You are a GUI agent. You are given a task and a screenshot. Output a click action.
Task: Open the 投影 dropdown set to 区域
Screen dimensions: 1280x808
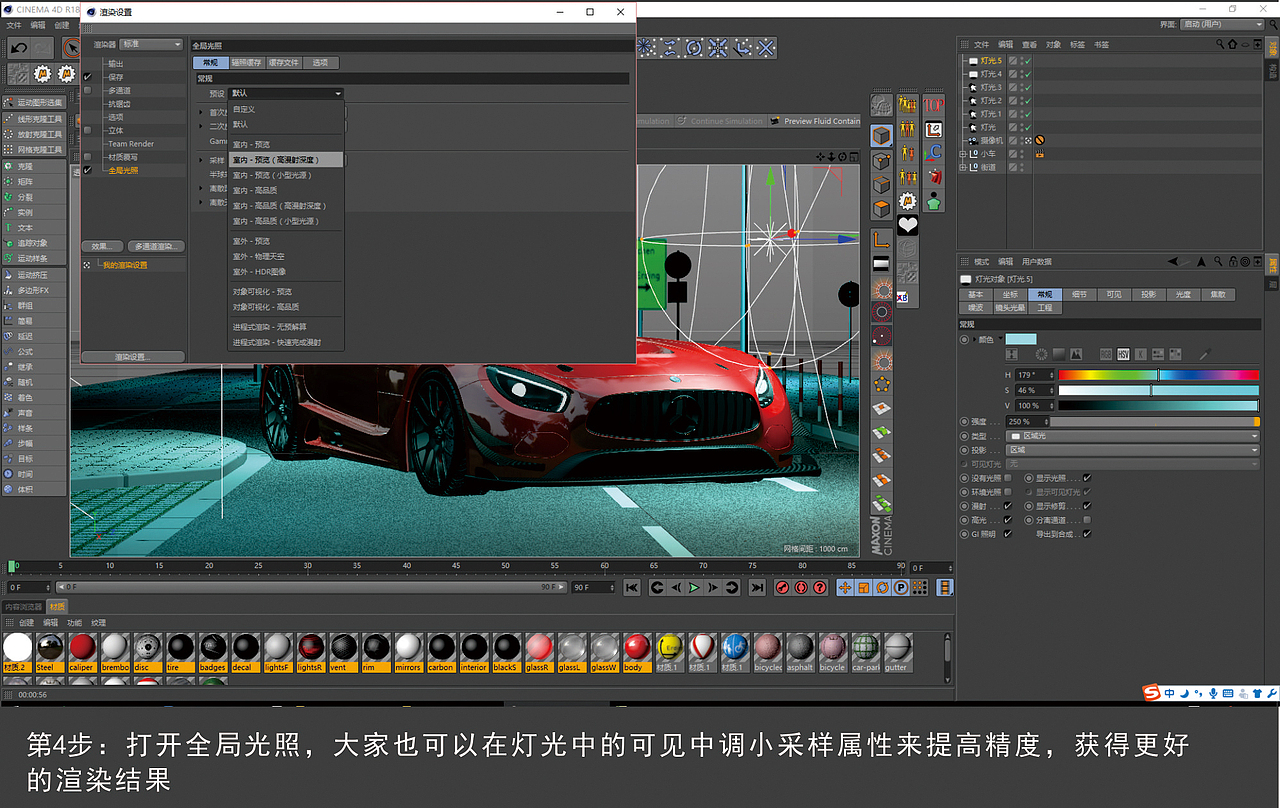[1133, 450]
